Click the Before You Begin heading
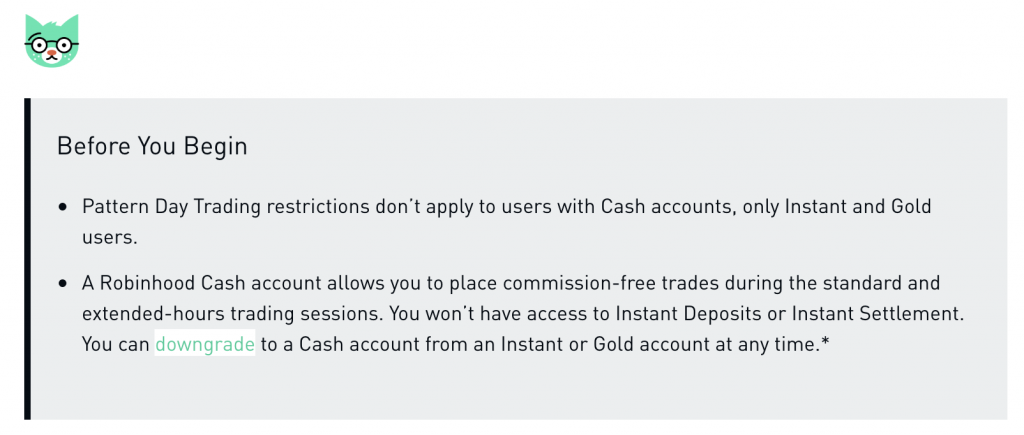Viewport: 1024px width, 435px height. (152, 146)
